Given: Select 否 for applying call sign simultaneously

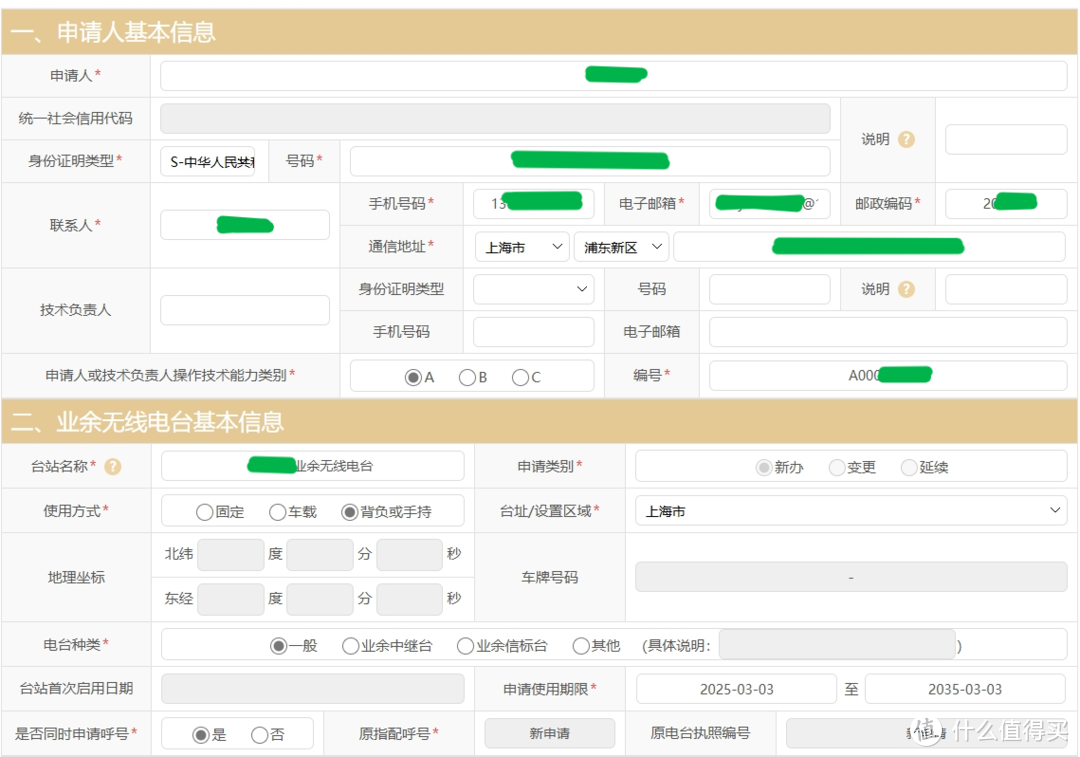Looking at the screenshot, I should (x=260, y=735).
